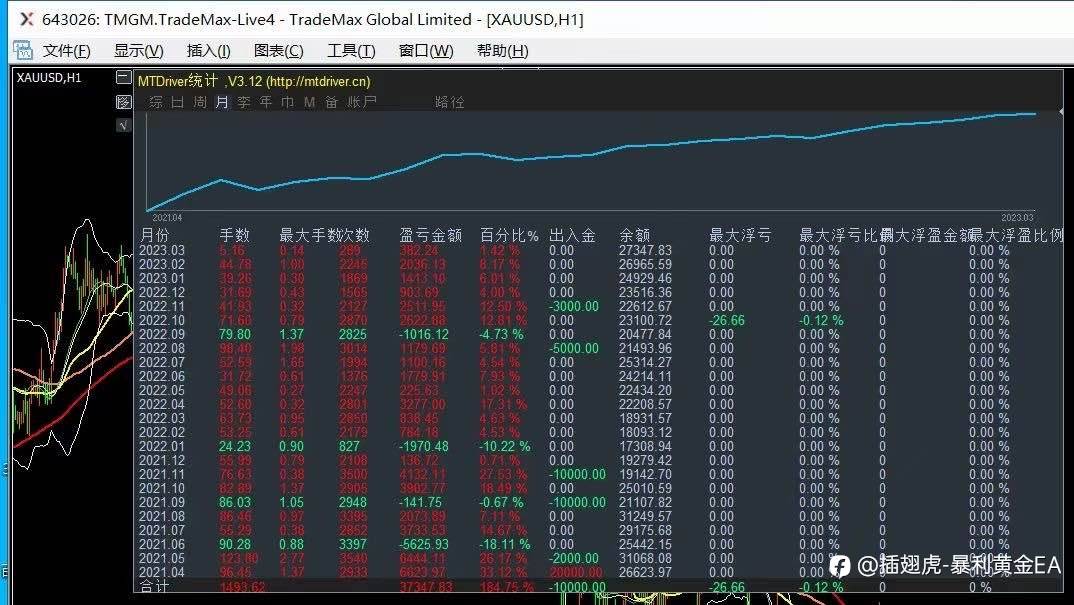Select the 2021.06 month row
Viewport: 1074px width, 605px height.
(600, 544)
